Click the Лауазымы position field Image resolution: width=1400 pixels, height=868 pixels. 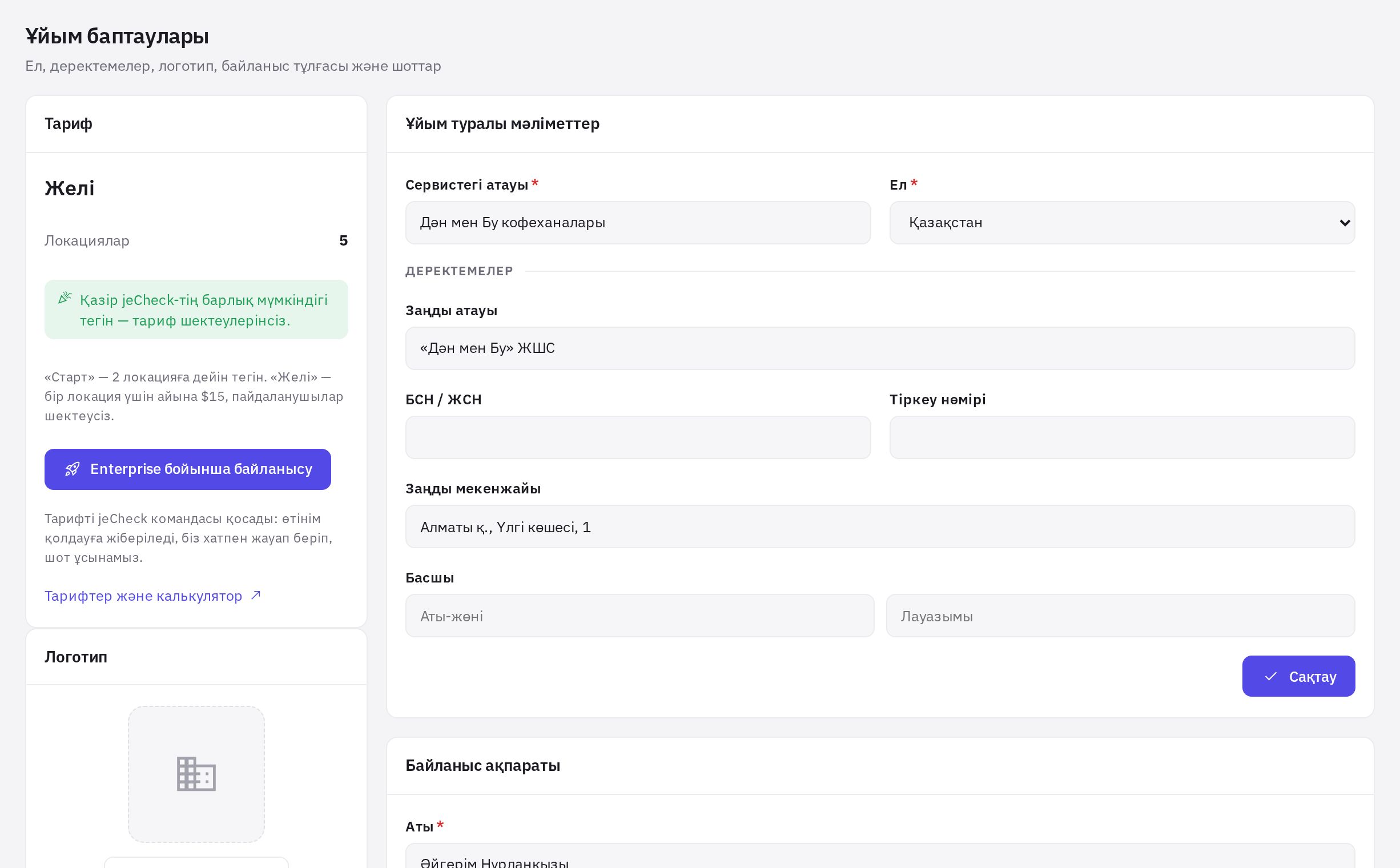pyautogui.click(x=1120, y=616)
